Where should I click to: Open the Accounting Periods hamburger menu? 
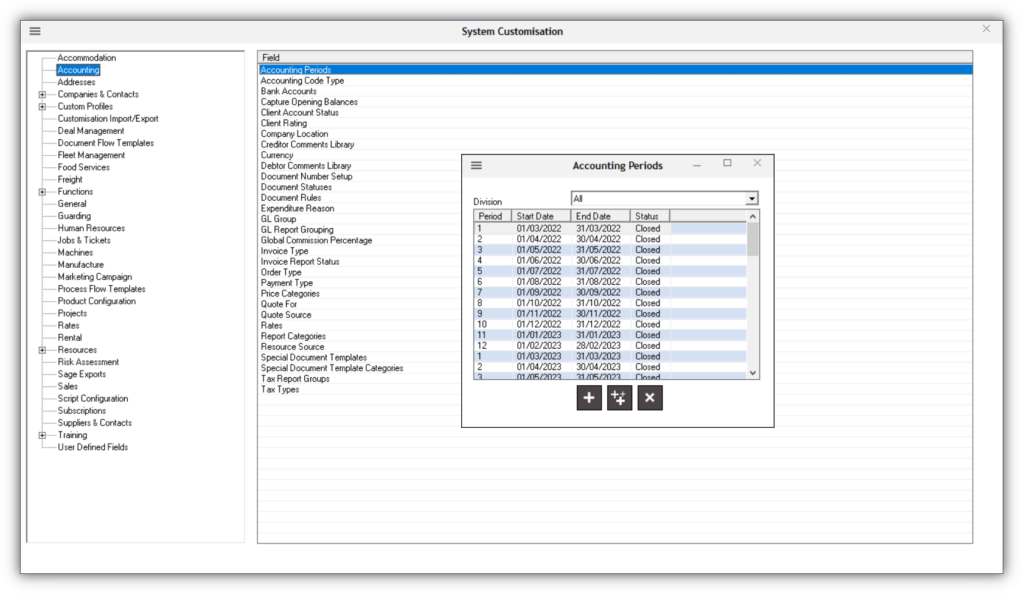477,165
